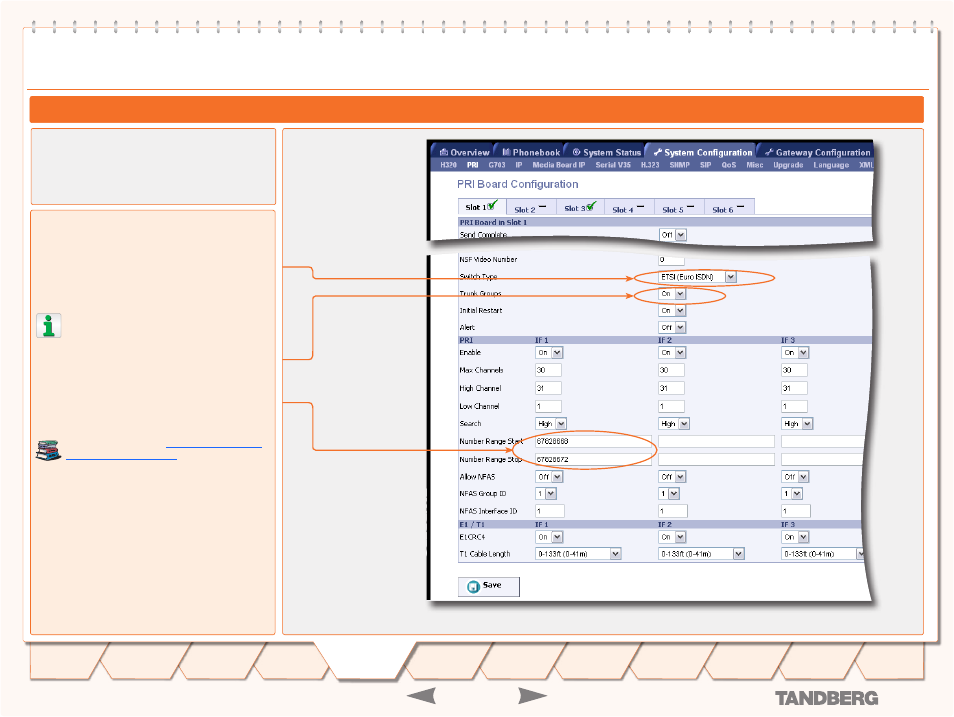Open the SNMP submenu item
Image resolution: width=954 pixels, height=717 pixels.
(x=680, y=165)
